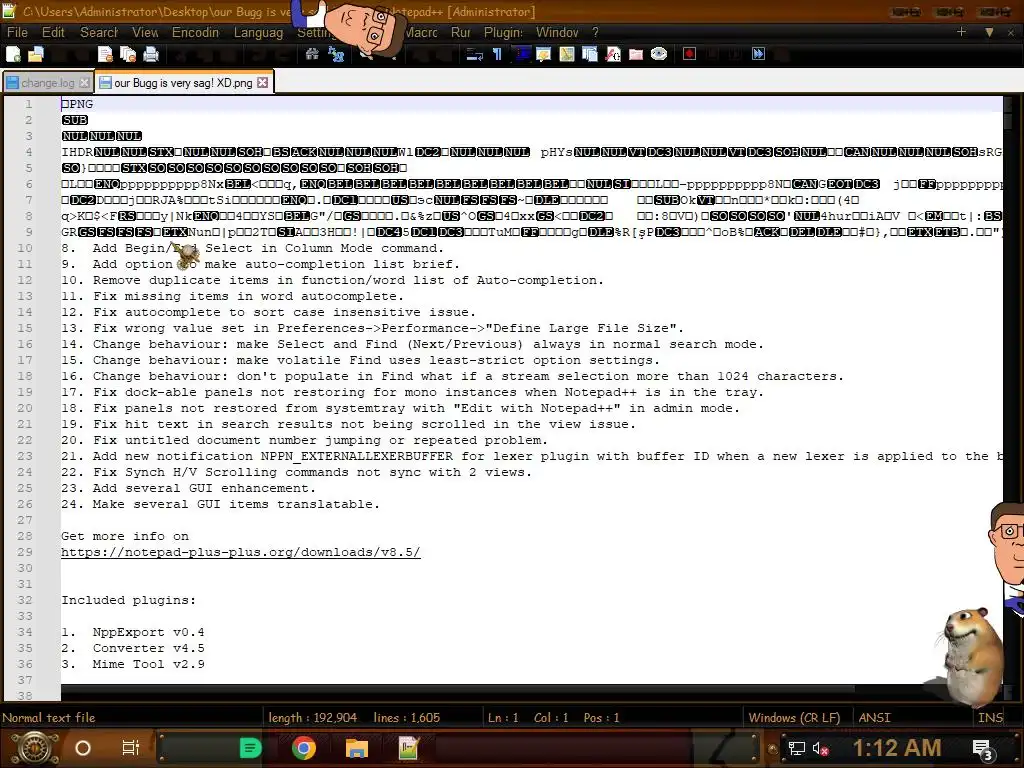Click the line '1. NppExport v0.4'
The height and width of the screenshot is (768, 1024).
pos(133,632)
